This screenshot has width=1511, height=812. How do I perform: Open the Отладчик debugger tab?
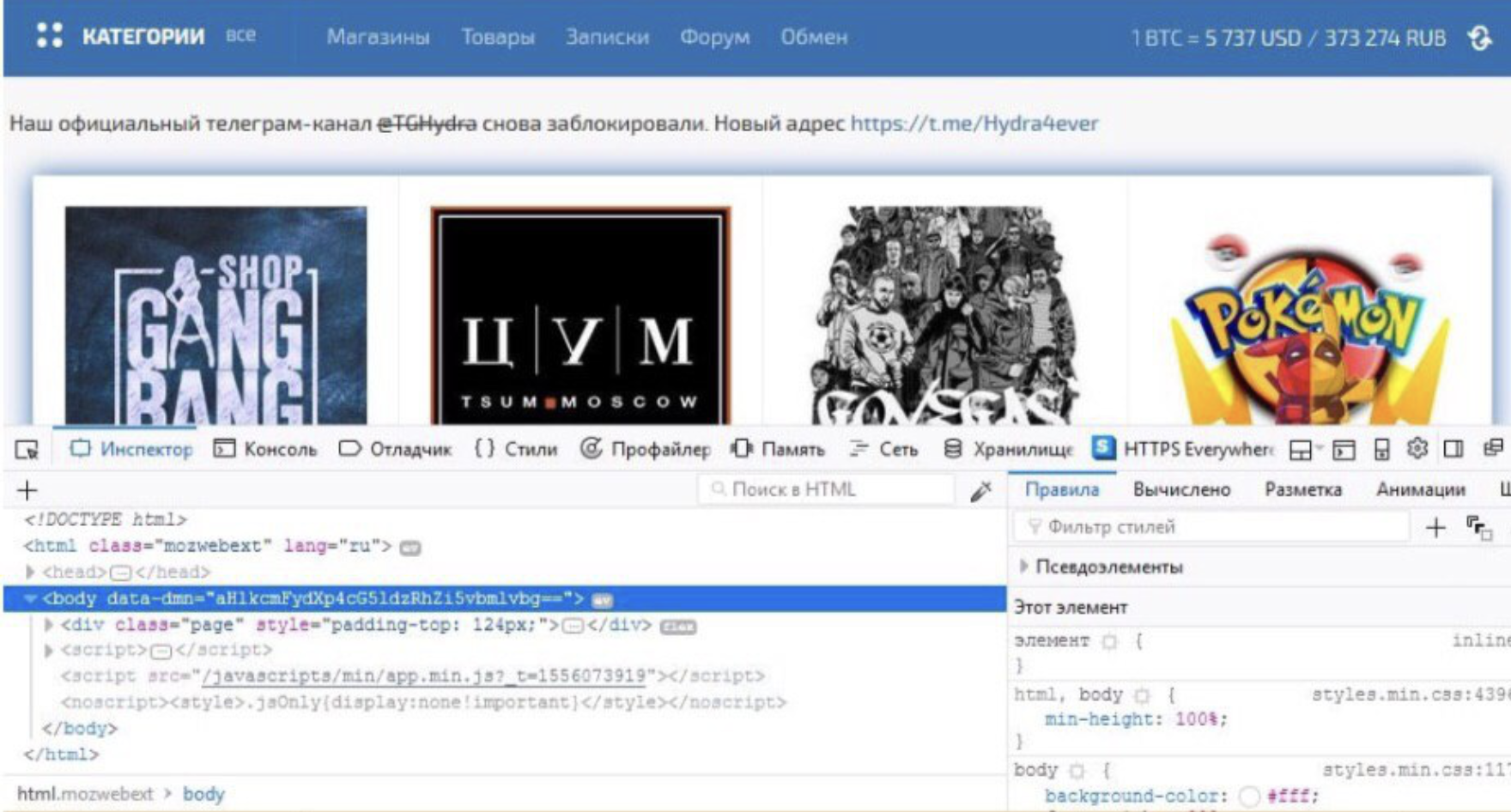(x=395, y=449)
